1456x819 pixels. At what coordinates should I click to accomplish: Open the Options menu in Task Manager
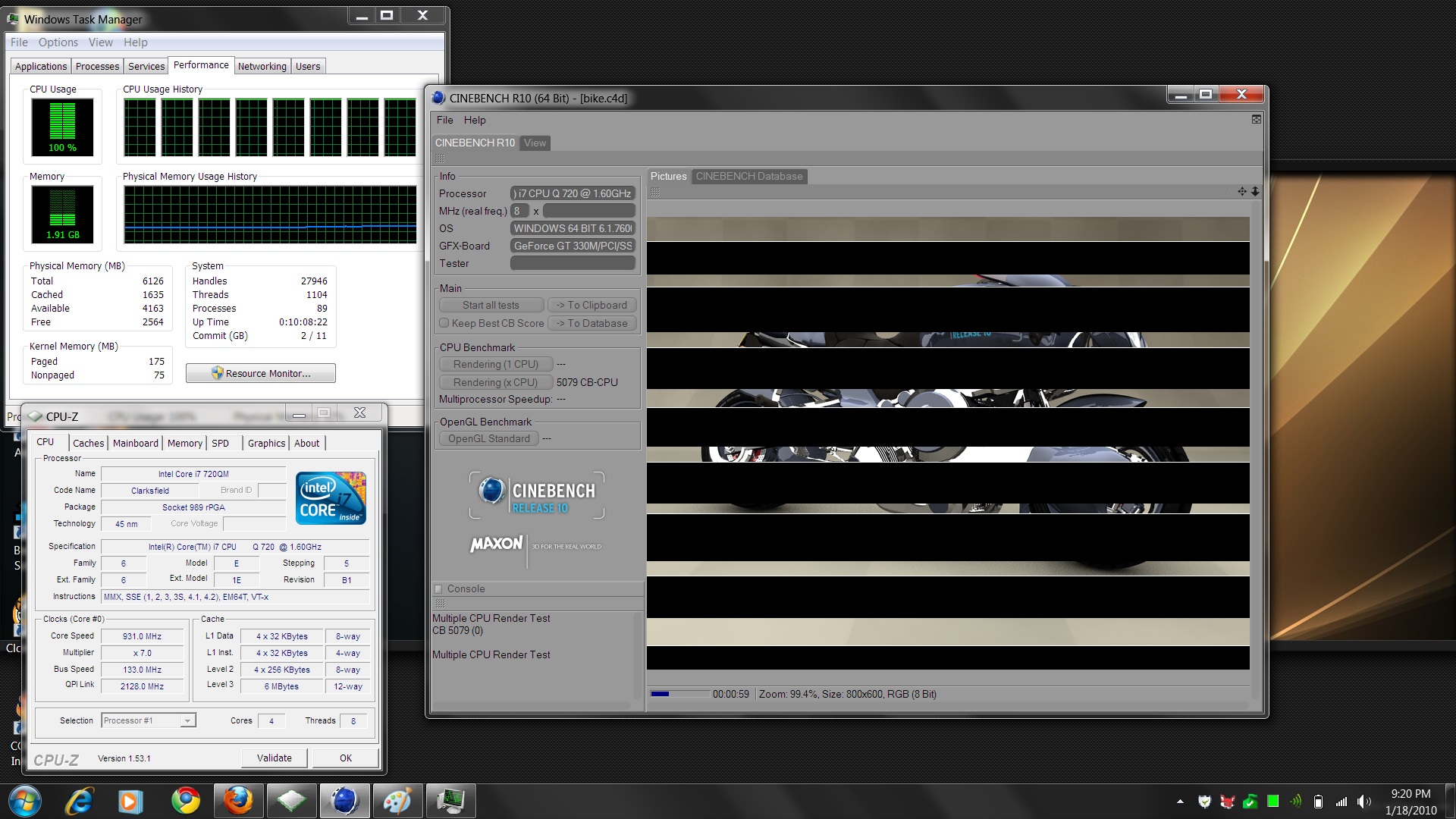[58, 42]
